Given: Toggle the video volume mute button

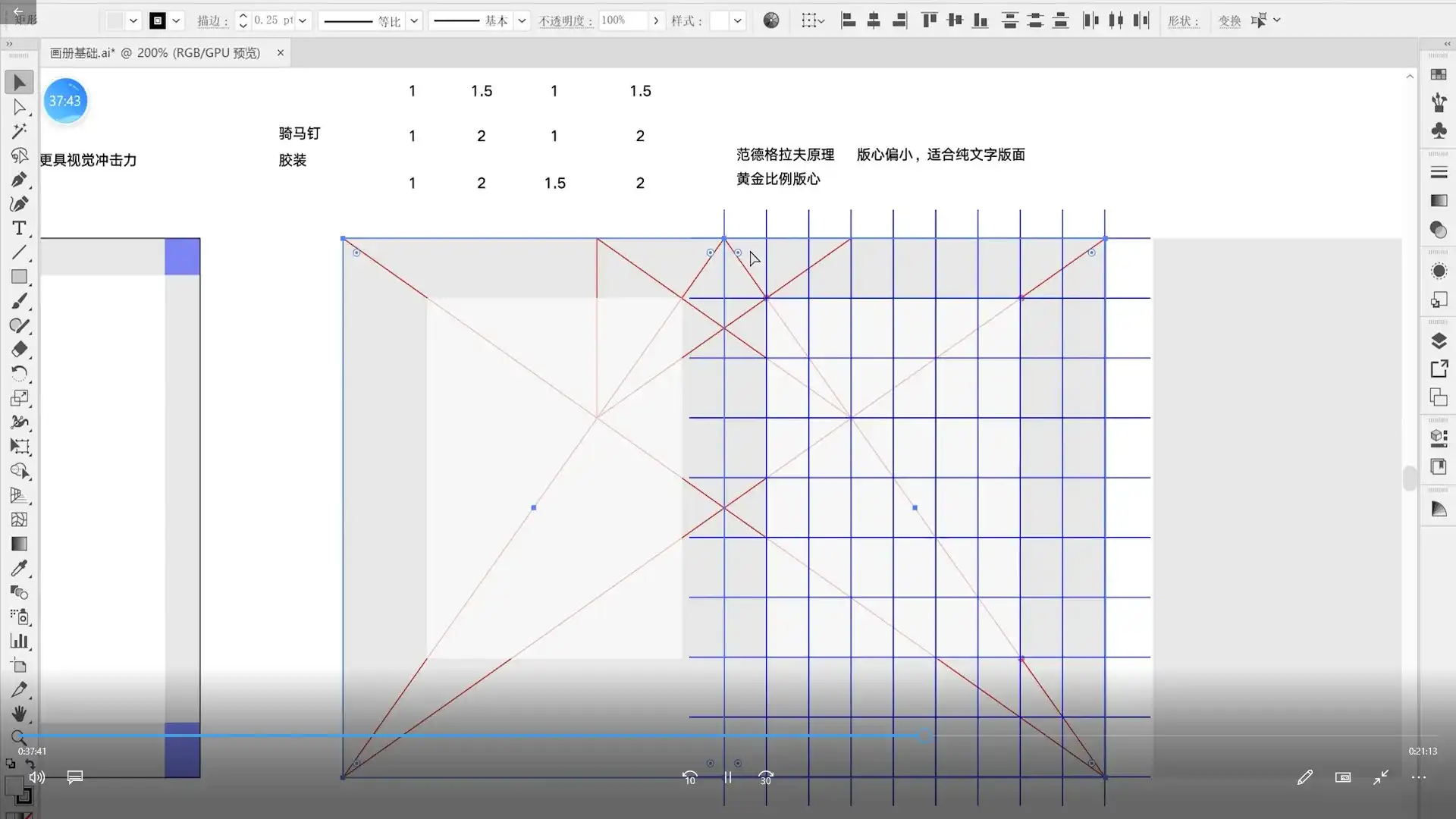Looking at the screenshot, I should point(36,777).
